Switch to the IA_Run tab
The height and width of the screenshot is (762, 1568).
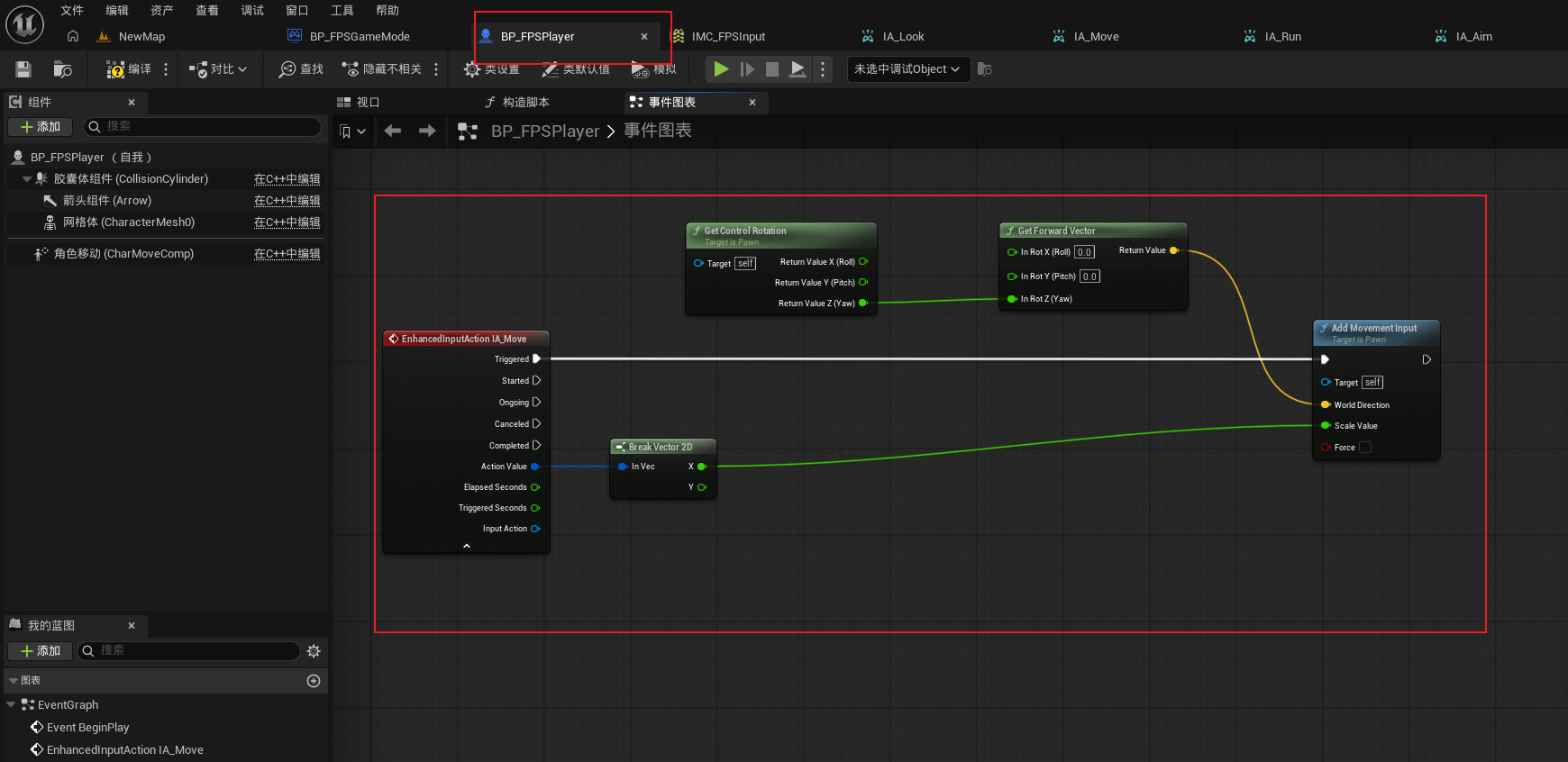1282,37
